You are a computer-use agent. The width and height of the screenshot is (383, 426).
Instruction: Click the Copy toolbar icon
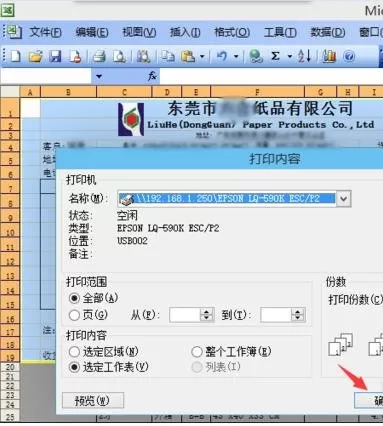pyautogui.click(x=168, y=56)
